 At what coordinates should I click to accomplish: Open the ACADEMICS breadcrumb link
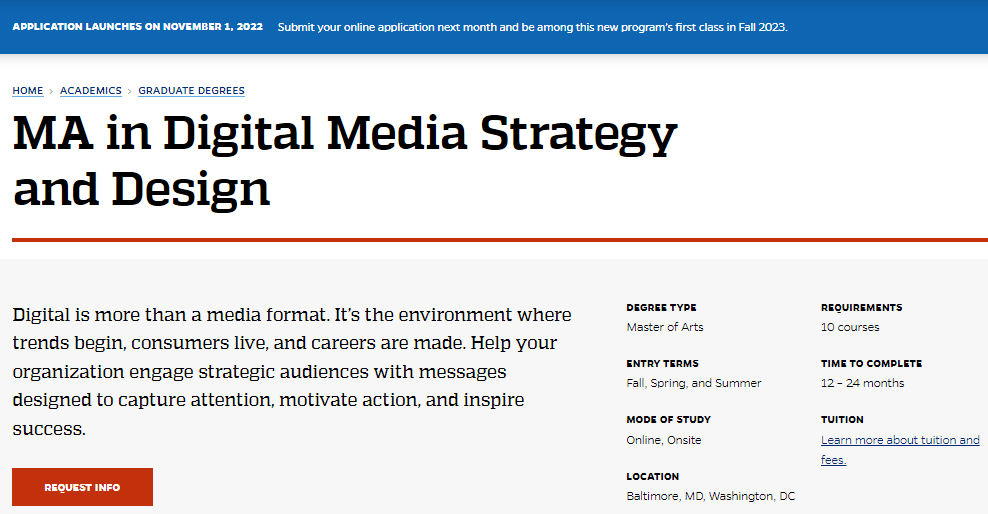(x=90, y=91)
